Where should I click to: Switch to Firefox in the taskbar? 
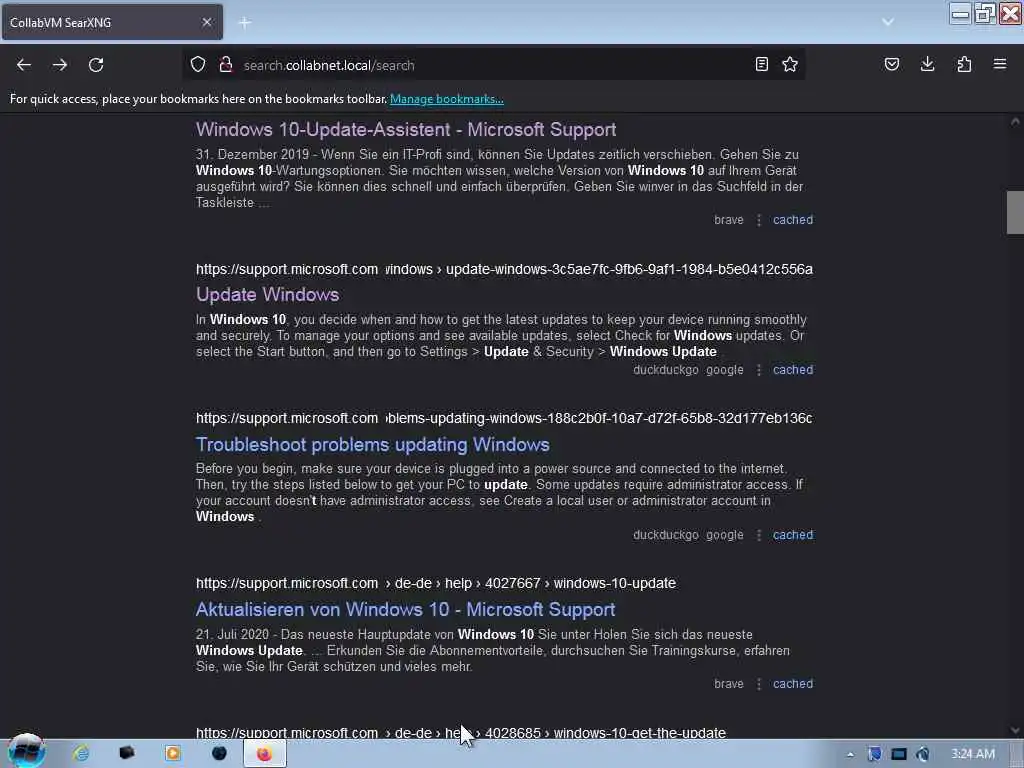tap(264, 754)
